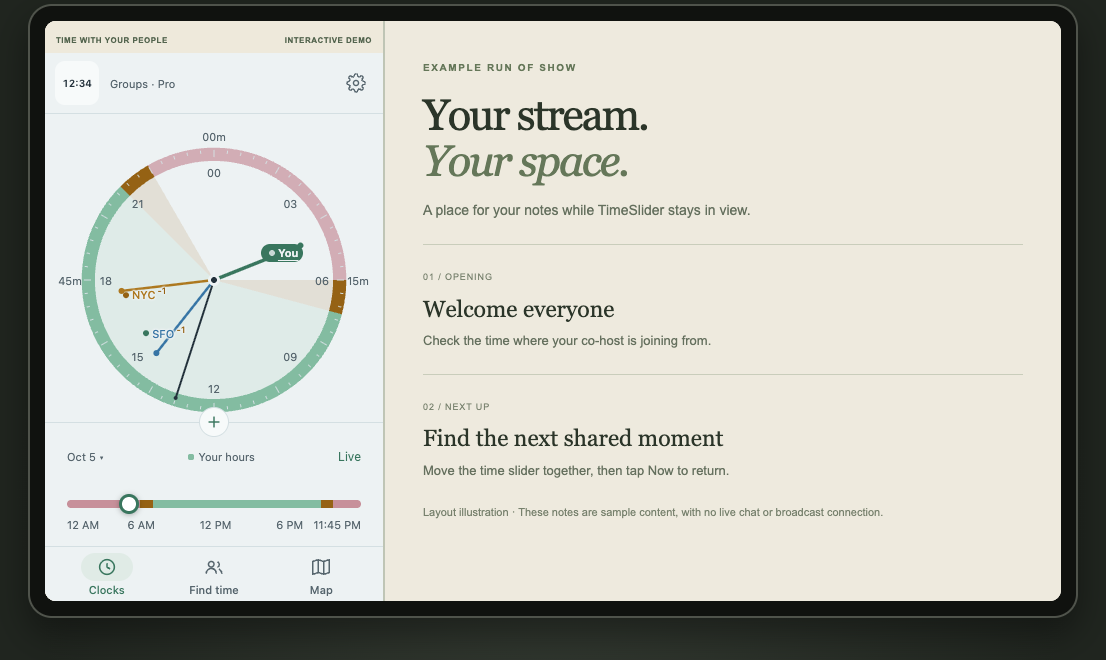
Task: Click the Your space. italic headline
Action: tap(525, 162)
